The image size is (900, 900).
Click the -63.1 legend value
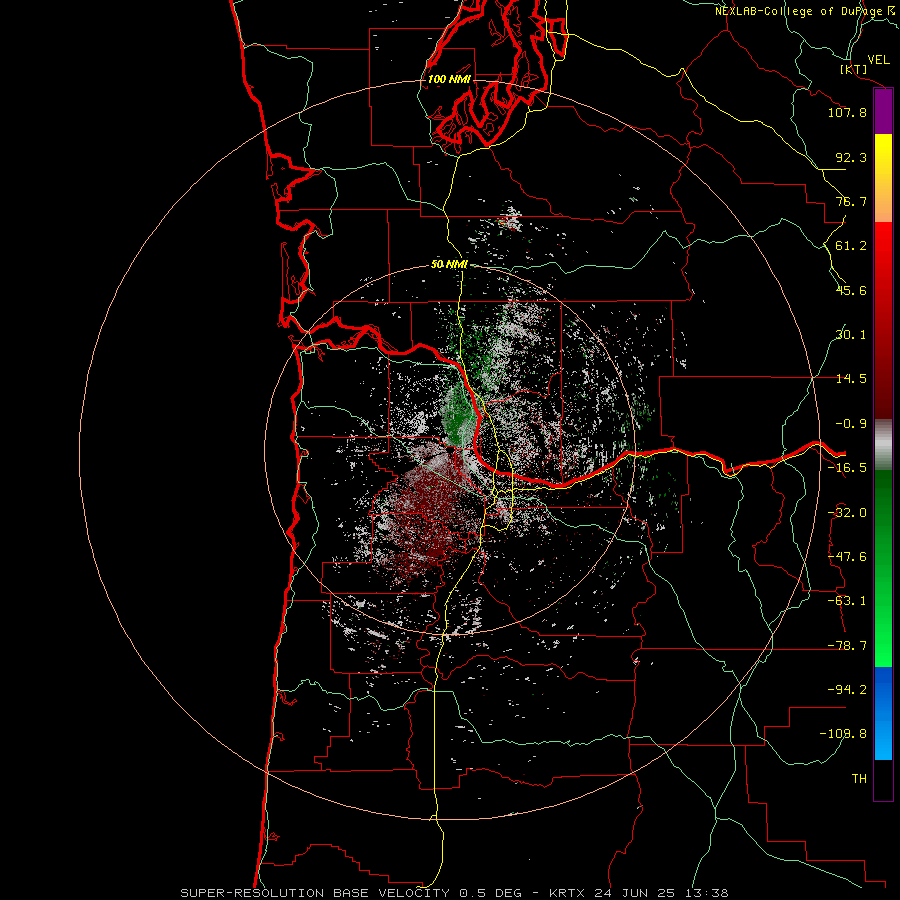[x=847, y=601]
